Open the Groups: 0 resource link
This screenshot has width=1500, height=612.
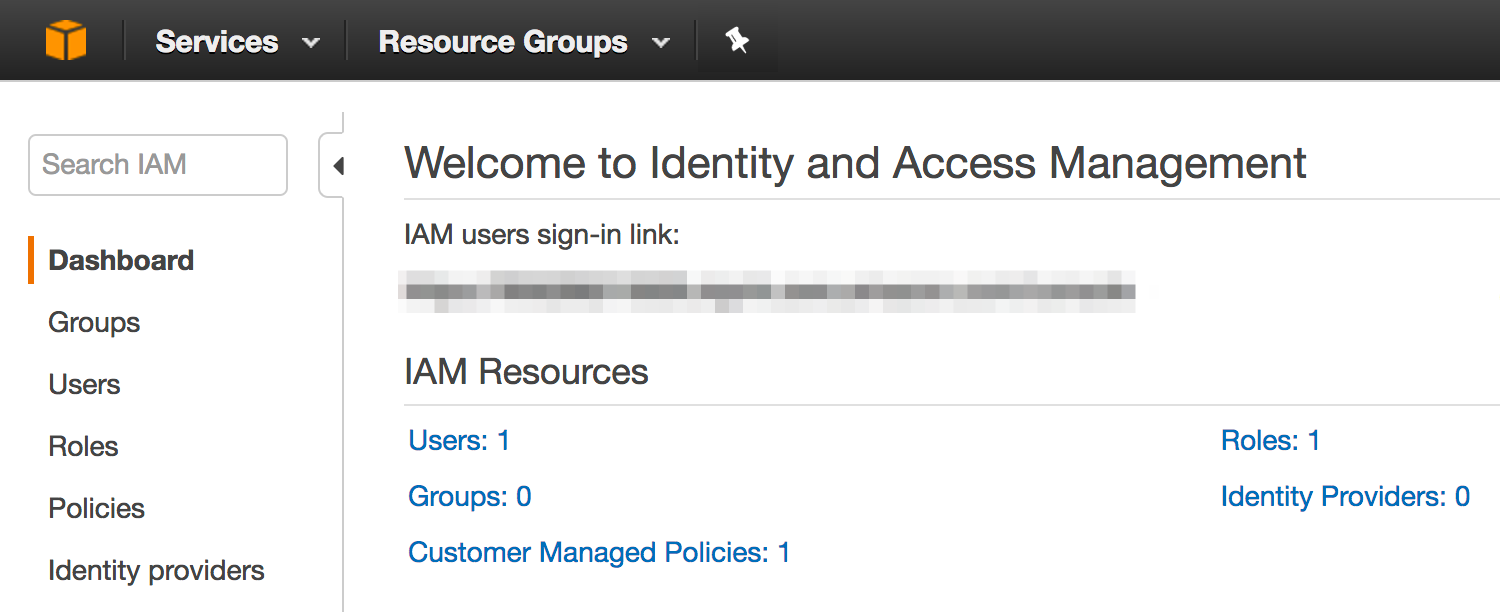click(x=470, y=496)
